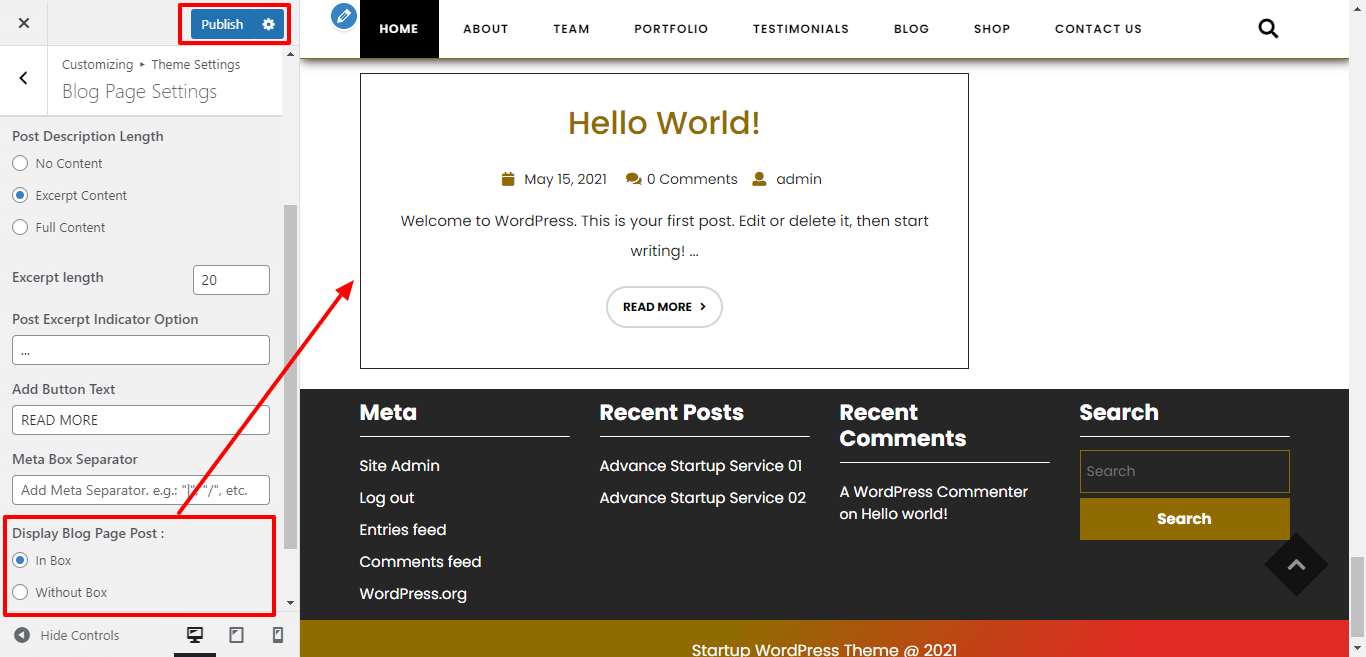This screenshot has width=1366, height=657.
Task: Click the scroll-to-top diamond arrow
Action: click(x=1296, y=565)
